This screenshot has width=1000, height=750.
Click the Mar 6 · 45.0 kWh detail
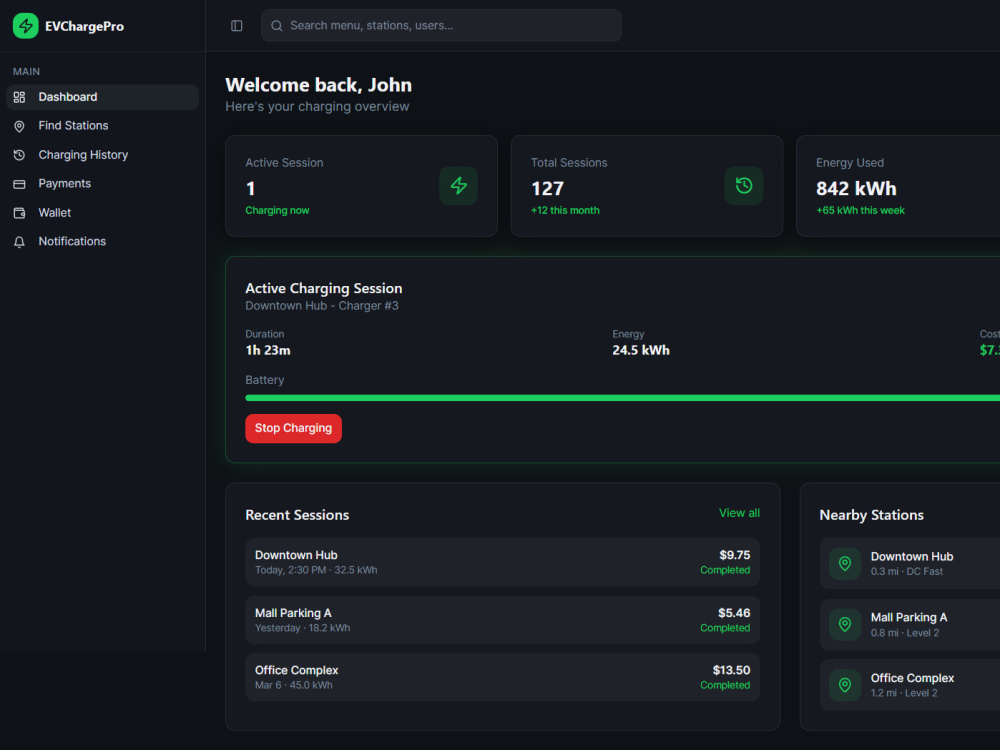pos(294,686)
